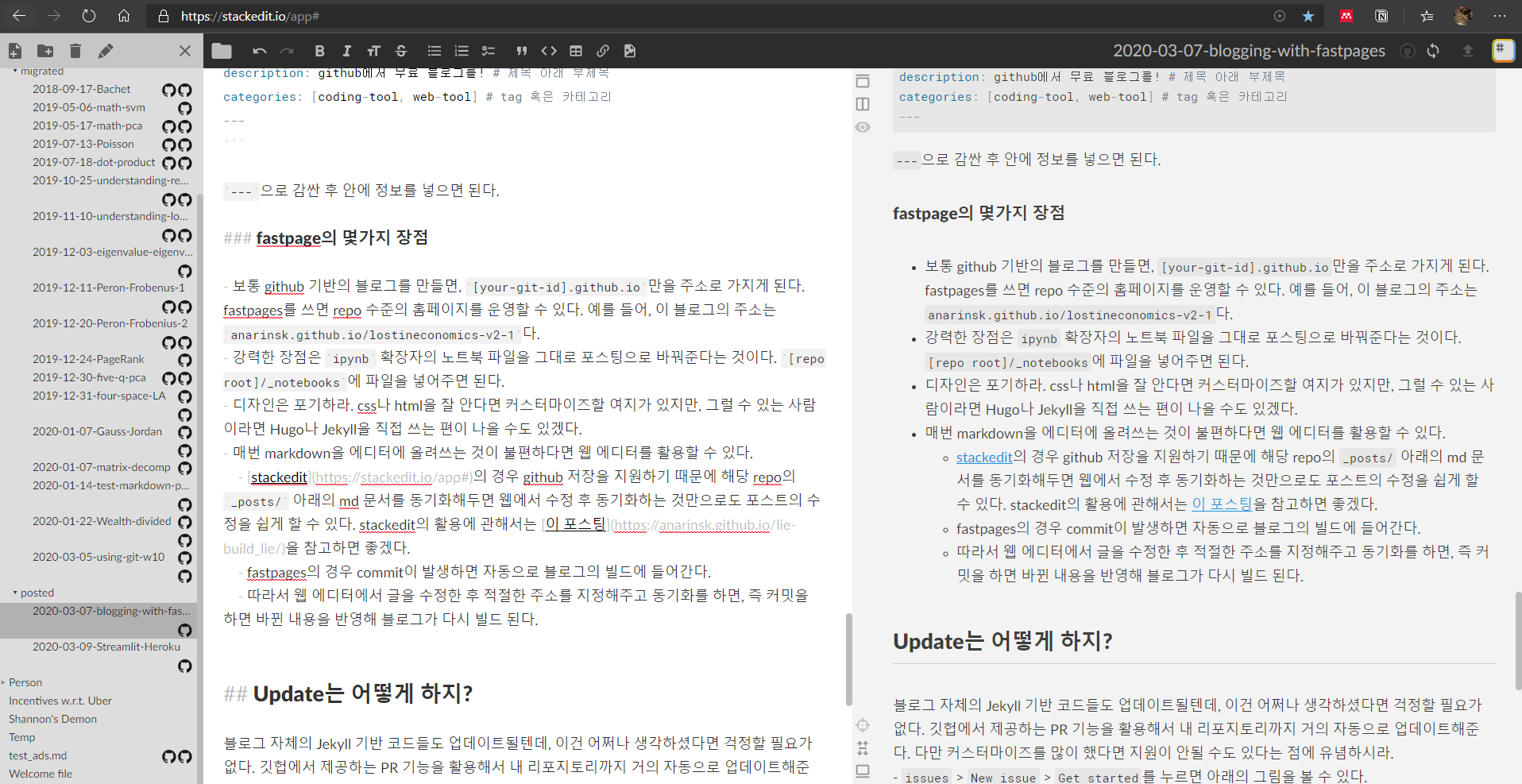Insert an unordered list
1522x784 pixels.
pos(435,51)
